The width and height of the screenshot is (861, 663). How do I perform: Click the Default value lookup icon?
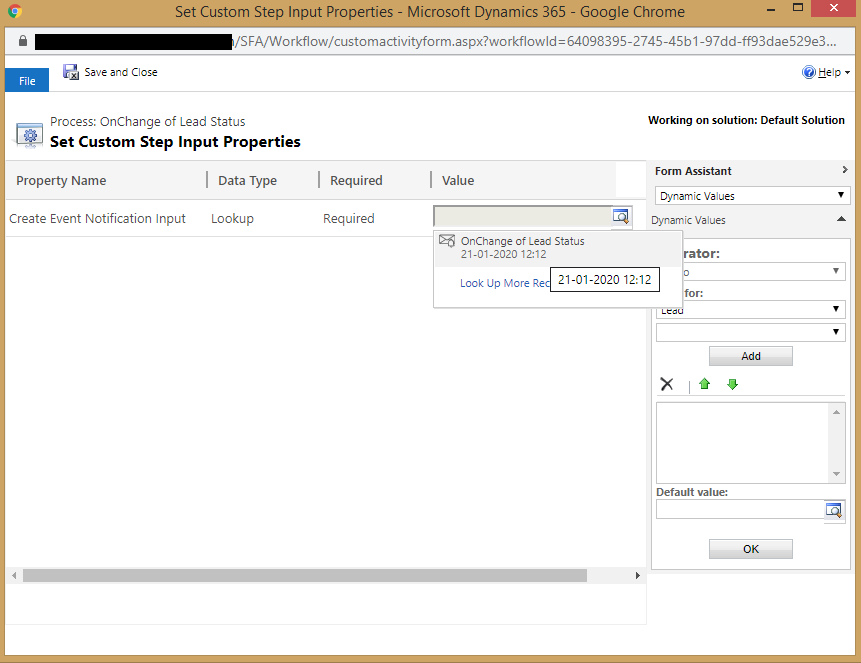point(834,510)
